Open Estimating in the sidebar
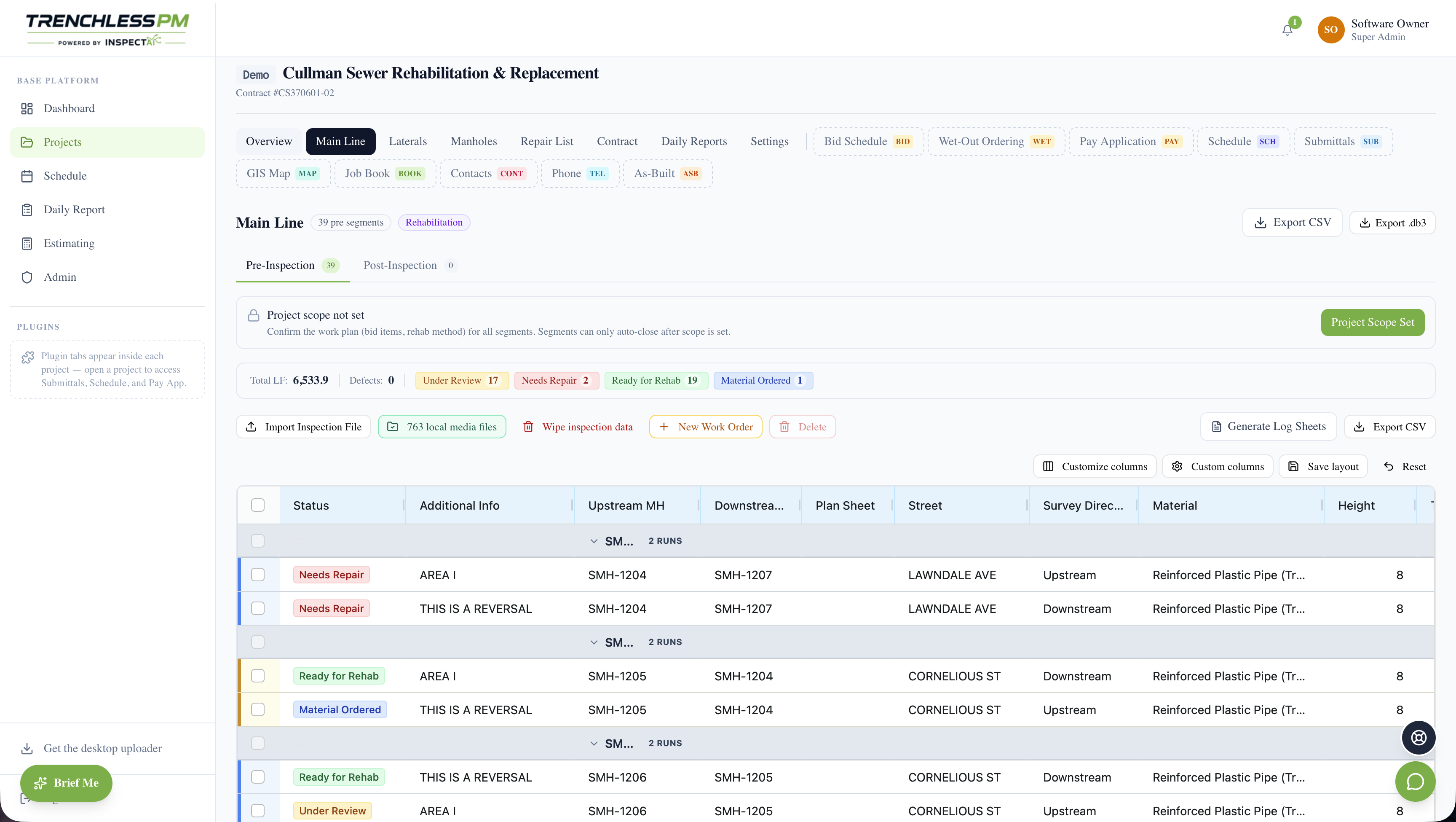The height and width of the screenshot is (822, 1456). [107, 243]
